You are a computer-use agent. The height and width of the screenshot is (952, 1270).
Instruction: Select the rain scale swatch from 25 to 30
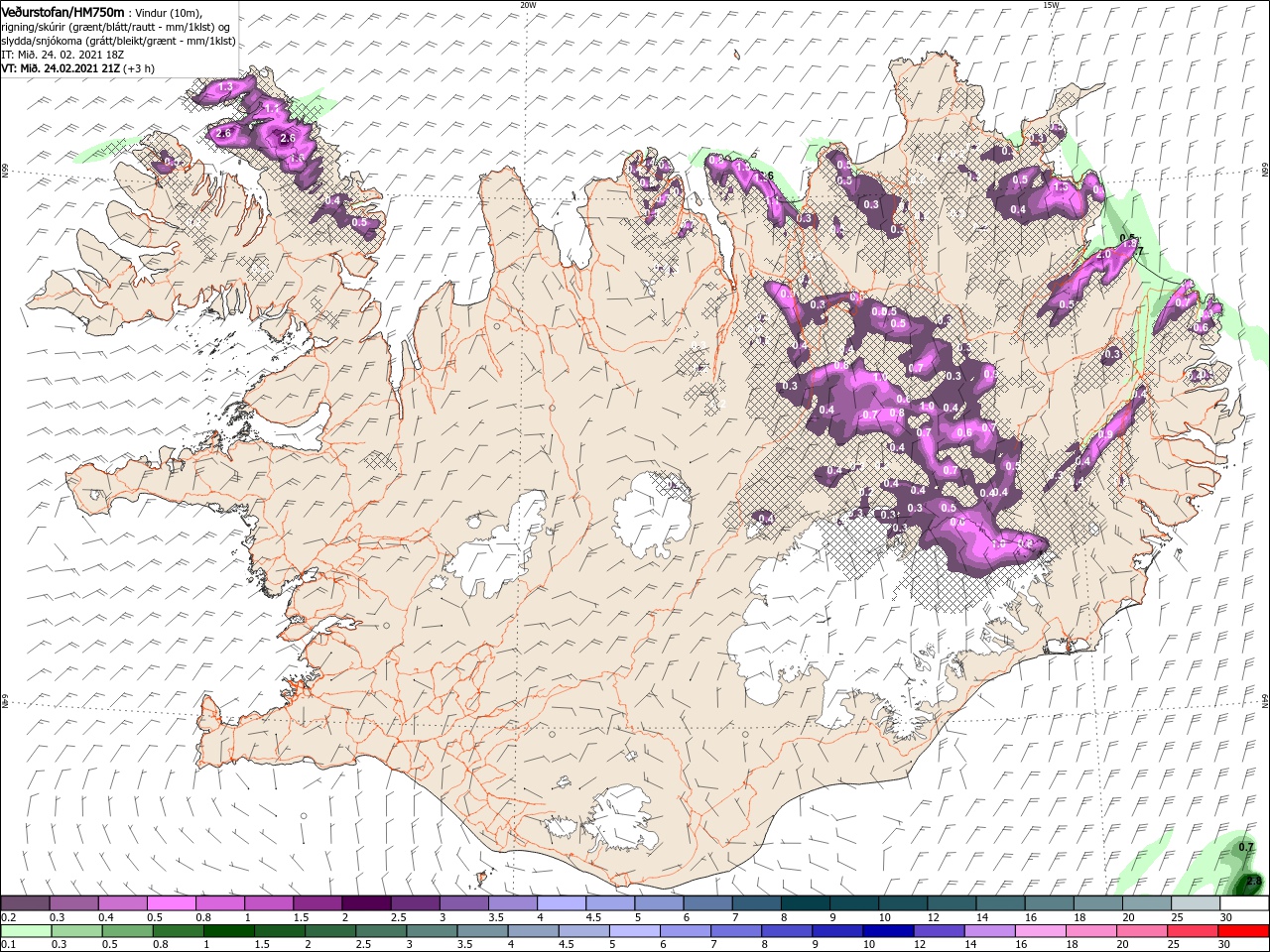click(x=1194, y=930)
